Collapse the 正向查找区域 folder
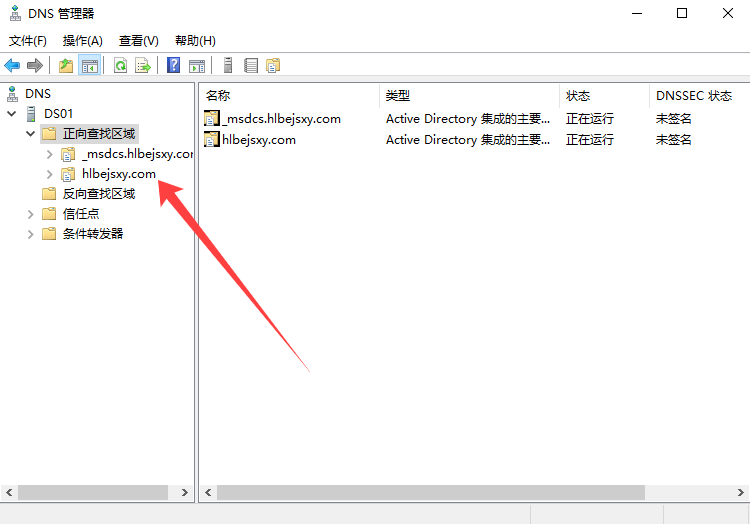This screenshot has width=750, height=524. point(30,134)
